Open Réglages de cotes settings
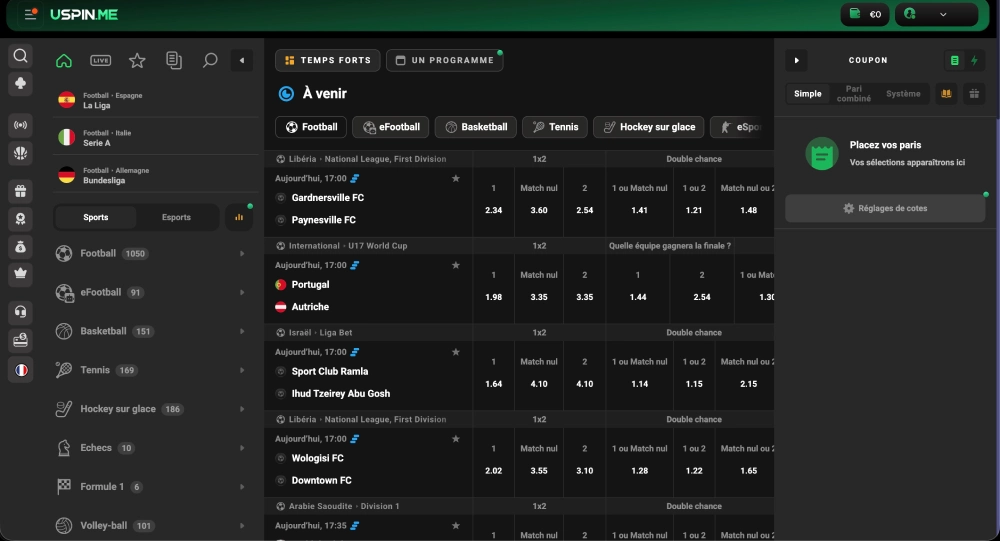 click(885, 209)
